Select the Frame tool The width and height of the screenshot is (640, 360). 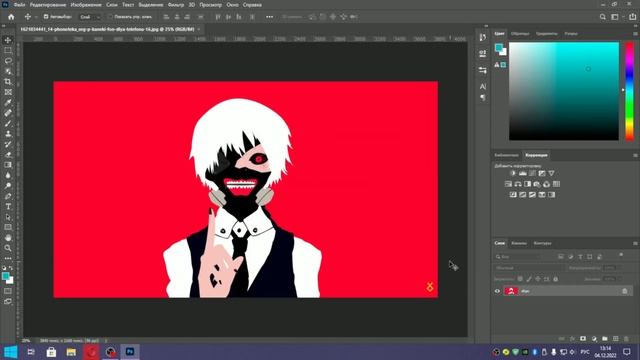8,92
